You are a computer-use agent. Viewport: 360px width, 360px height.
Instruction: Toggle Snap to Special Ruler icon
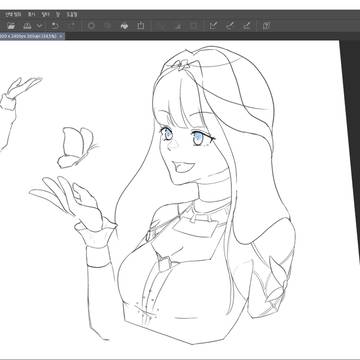click(230, 26)
